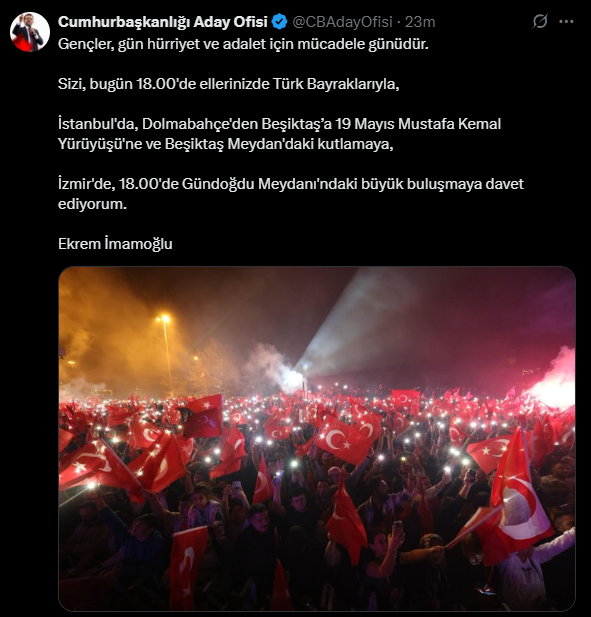This screenshot has height=617, width=591.
Task: Click the orange street lamp in photo
Action: (x=164, y=318)
